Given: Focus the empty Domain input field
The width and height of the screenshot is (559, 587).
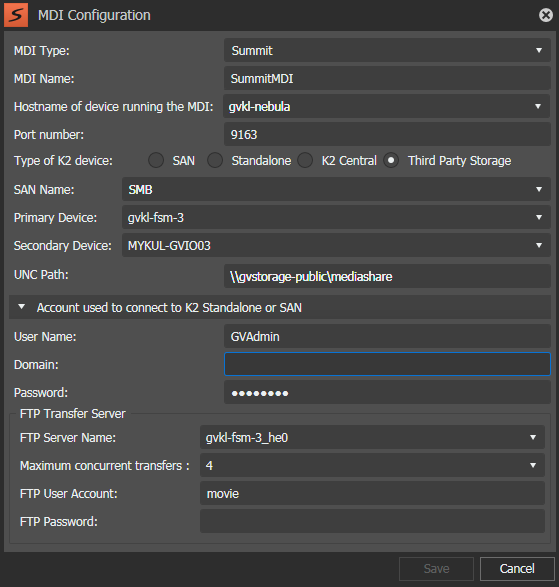Looking at the screenshot, I should coord(387,364).
